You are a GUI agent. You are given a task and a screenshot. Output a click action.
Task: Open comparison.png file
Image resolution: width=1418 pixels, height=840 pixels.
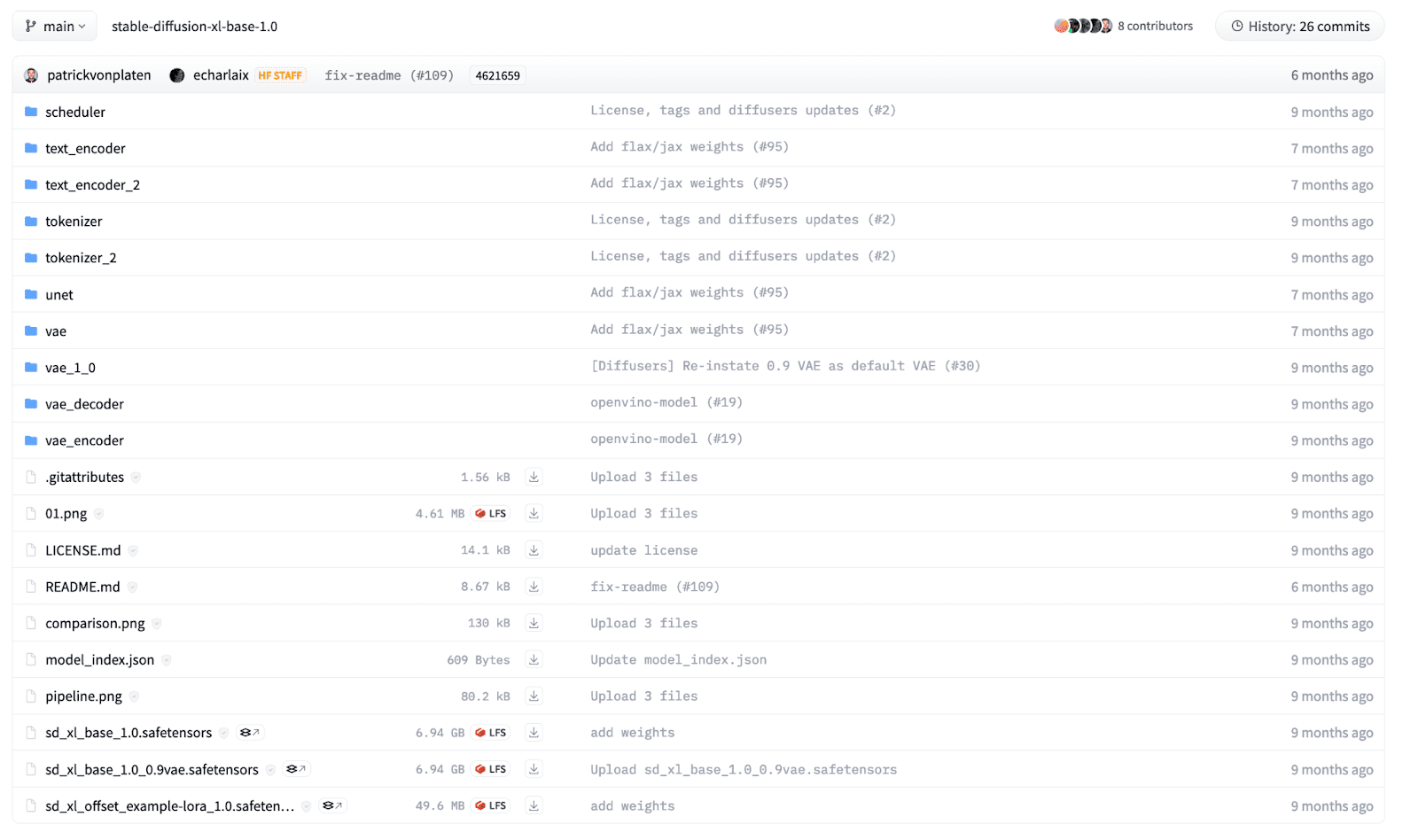[x=95, y=623]
